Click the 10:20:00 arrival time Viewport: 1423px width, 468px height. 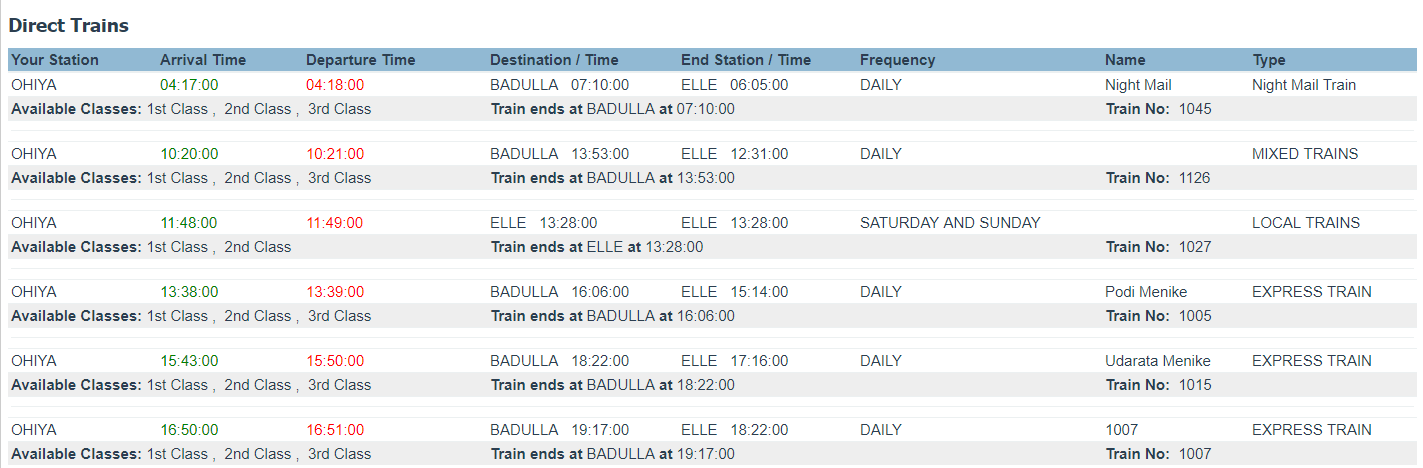(x=189, y=154)
